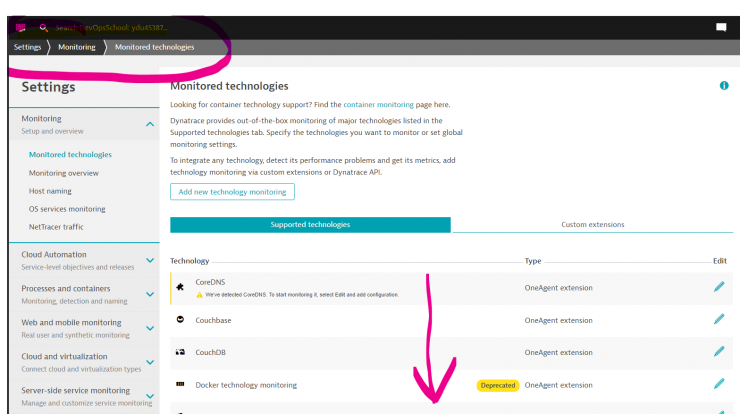Click the Couchbase row name
The width and height of the screenshot is (740, 414).
(213, 320)
